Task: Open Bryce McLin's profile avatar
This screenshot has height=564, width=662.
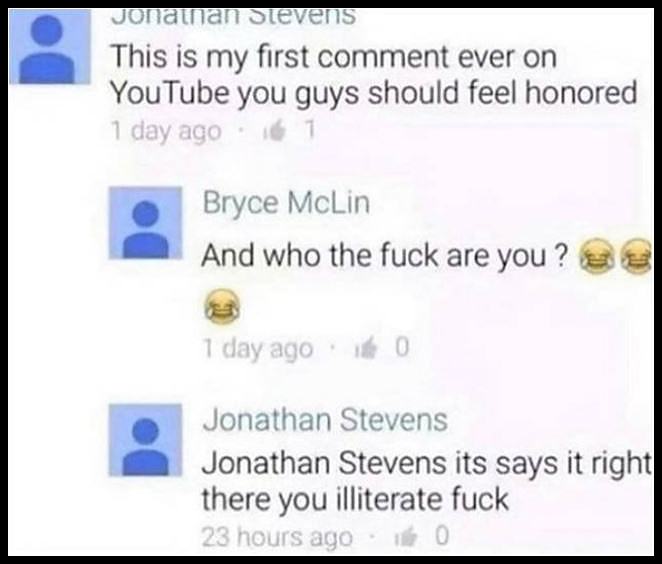Action: coord(145,223)
